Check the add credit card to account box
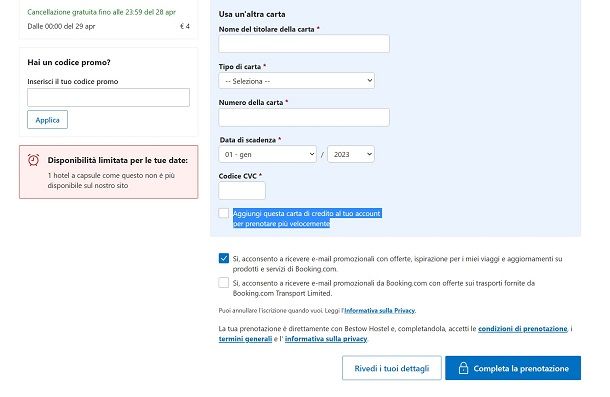Image resolution: width=610 pixels, height=397 pixels. [224, 213]
